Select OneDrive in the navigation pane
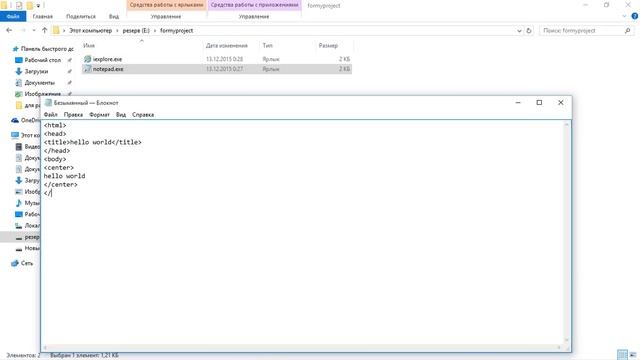This screenshot has width=640, height=360. coord(27,120)
